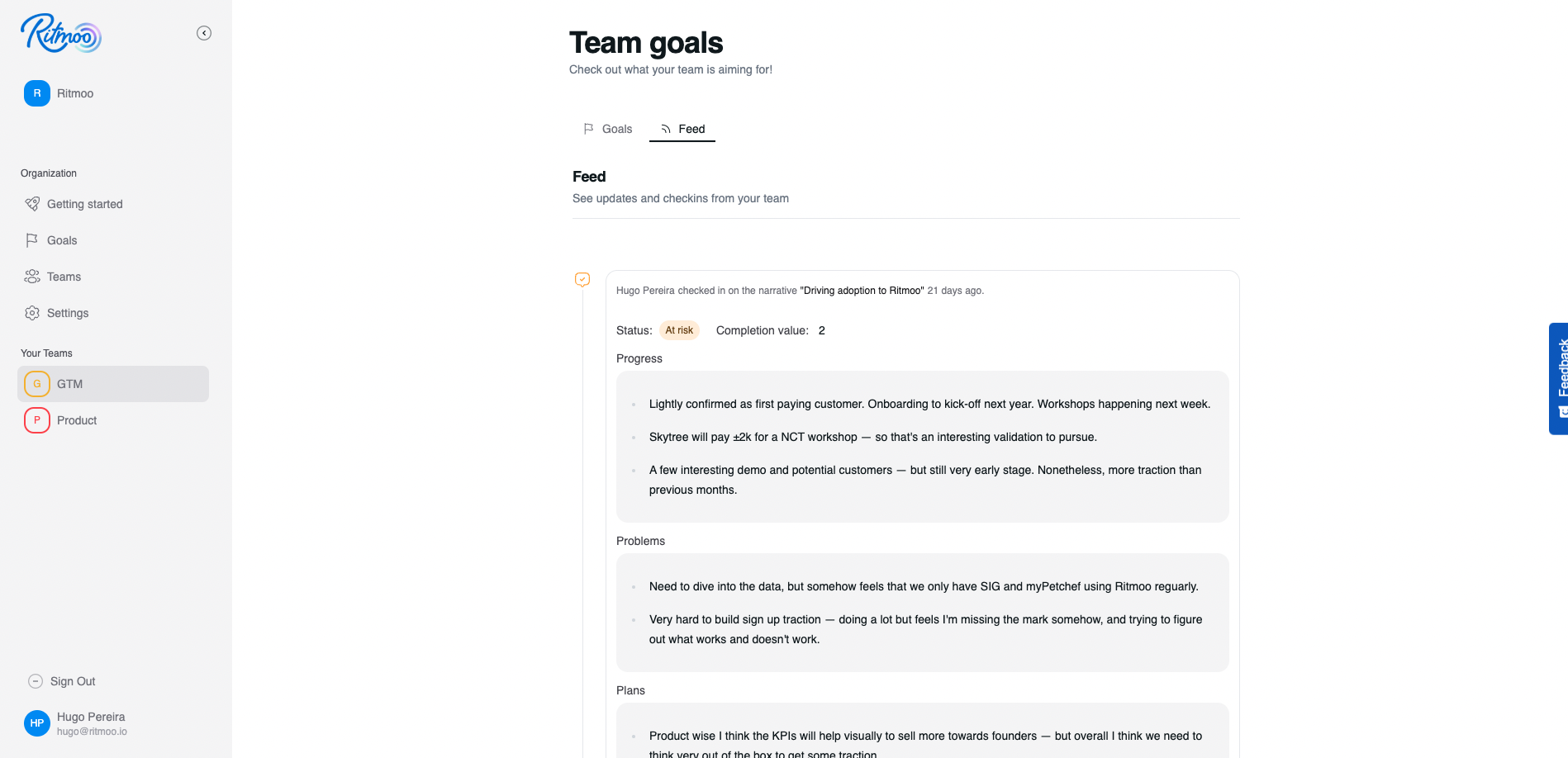The image size is (1568, 758).
Task: Click the Sign Out icon
Action: [36, 681]
